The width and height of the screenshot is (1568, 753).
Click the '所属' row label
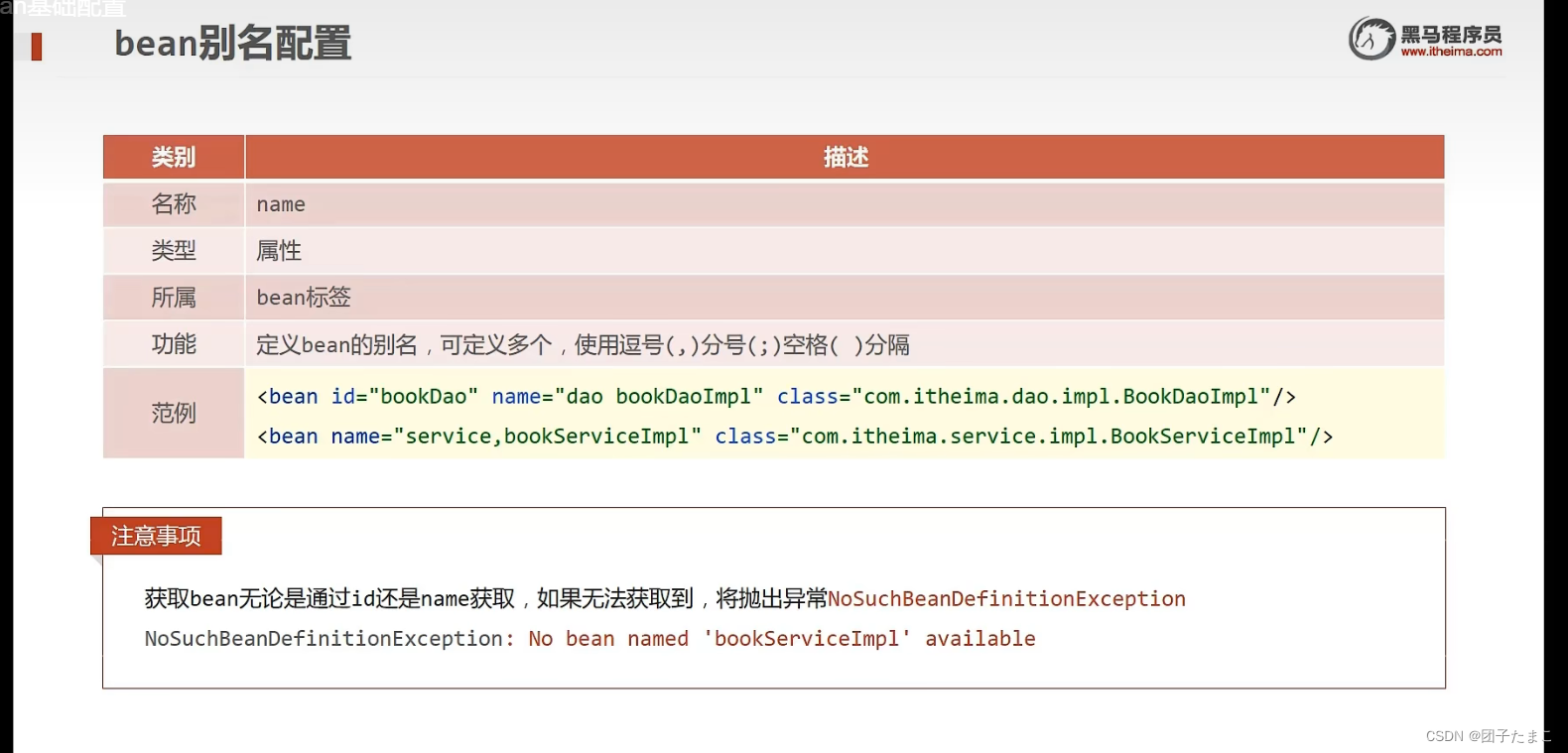(x=174, y=297)
